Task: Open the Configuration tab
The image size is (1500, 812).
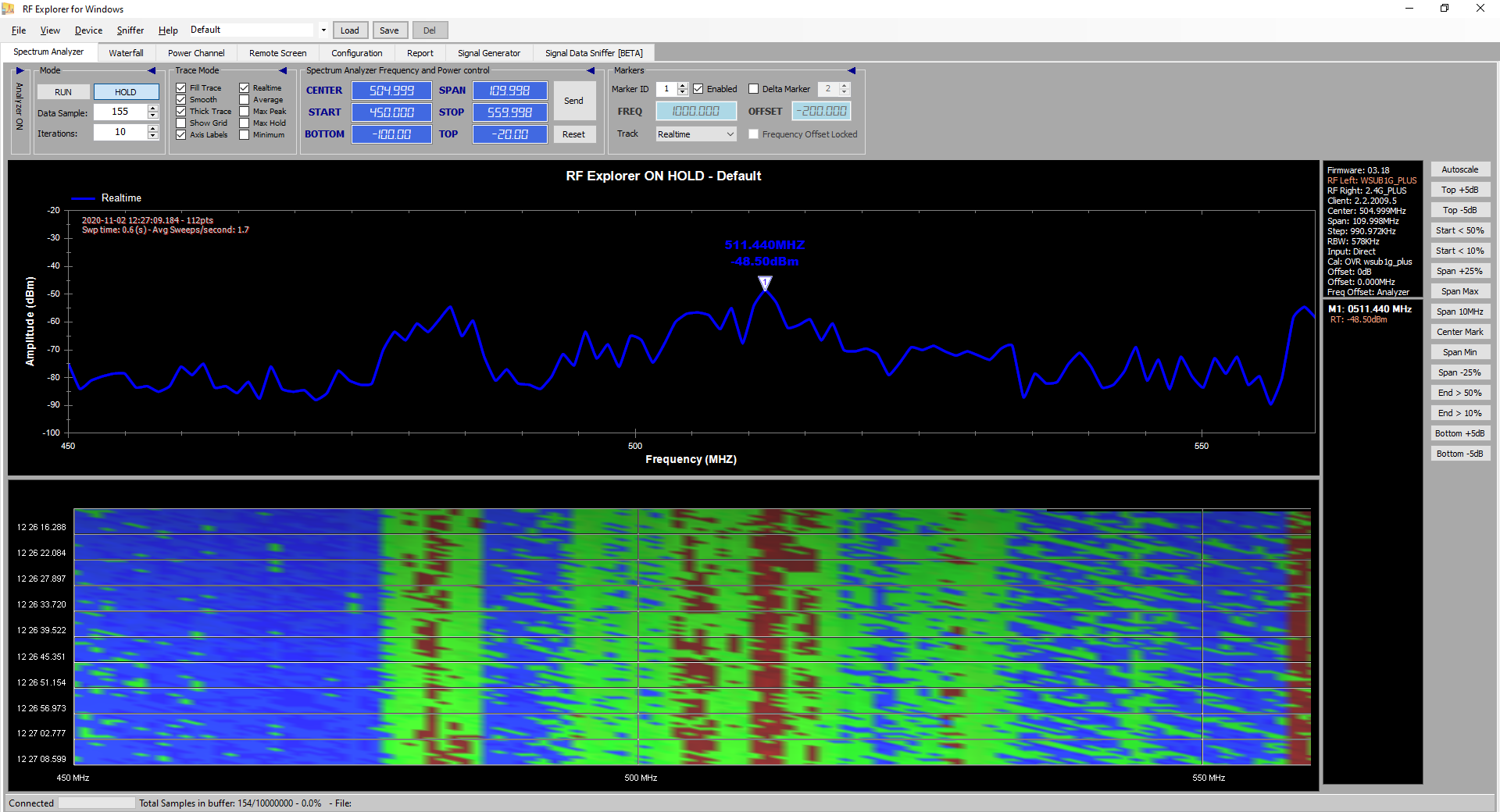Action: (x=356, y=53)
